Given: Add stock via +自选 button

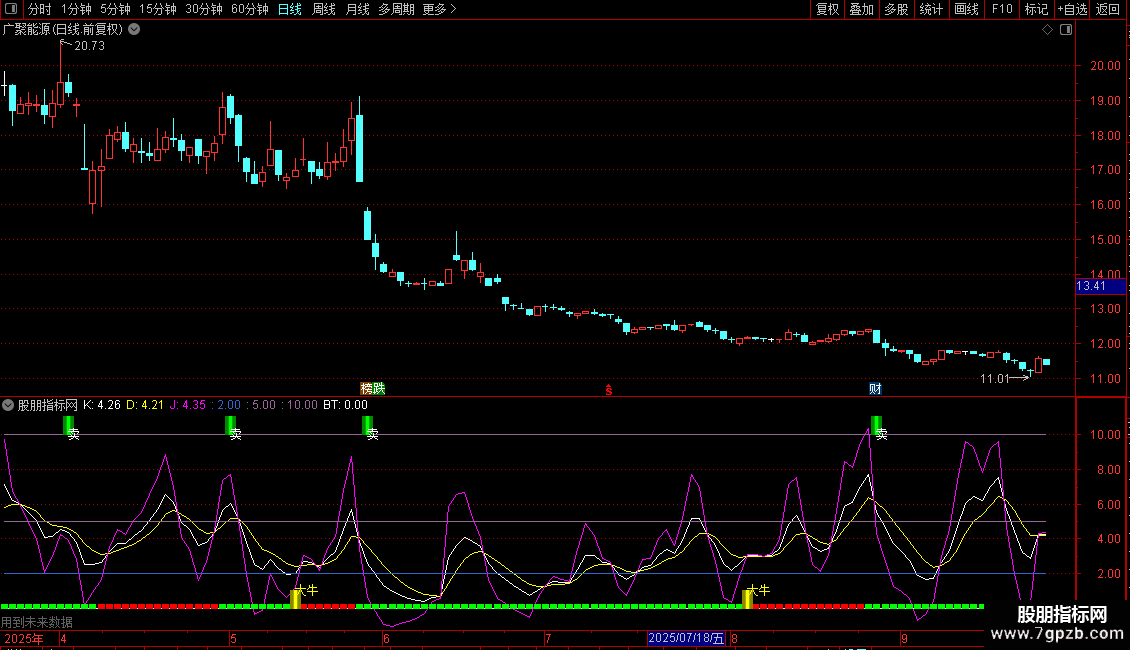Looking at the screenshot, I should (1072, 9).
